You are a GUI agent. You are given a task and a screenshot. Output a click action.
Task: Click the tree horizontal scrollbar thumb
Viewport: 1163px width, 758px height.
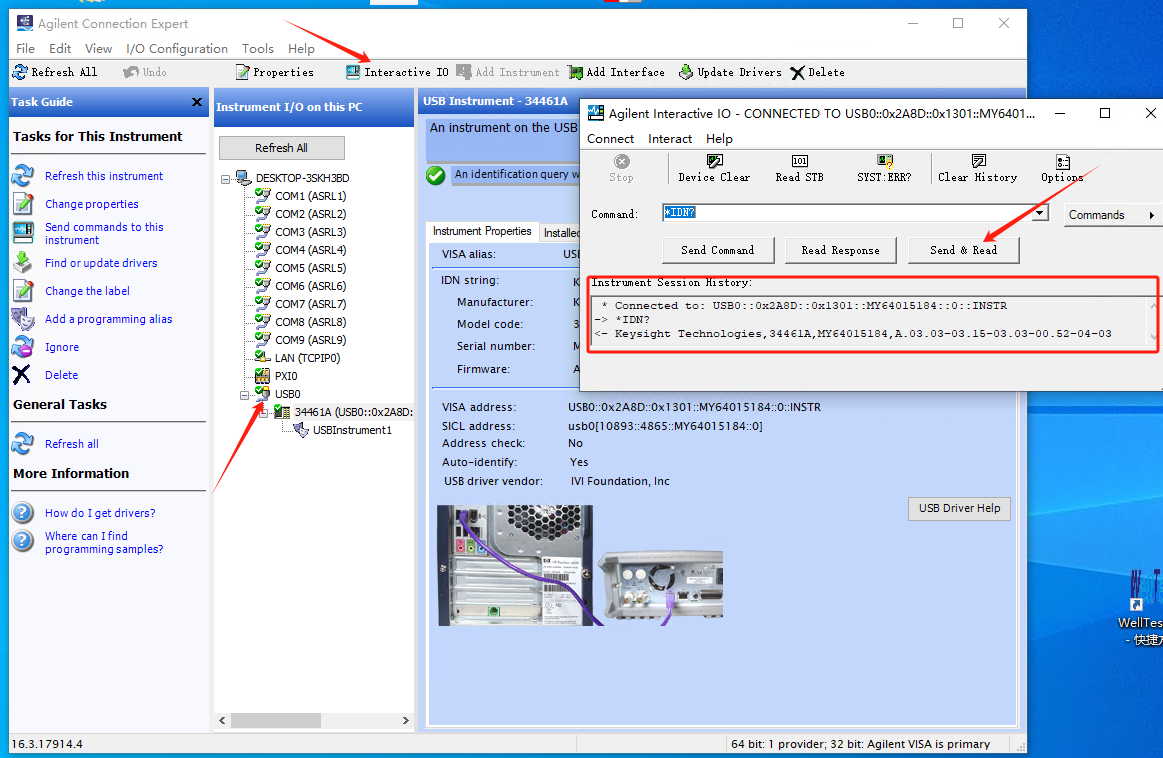click(x=275, y=720)
